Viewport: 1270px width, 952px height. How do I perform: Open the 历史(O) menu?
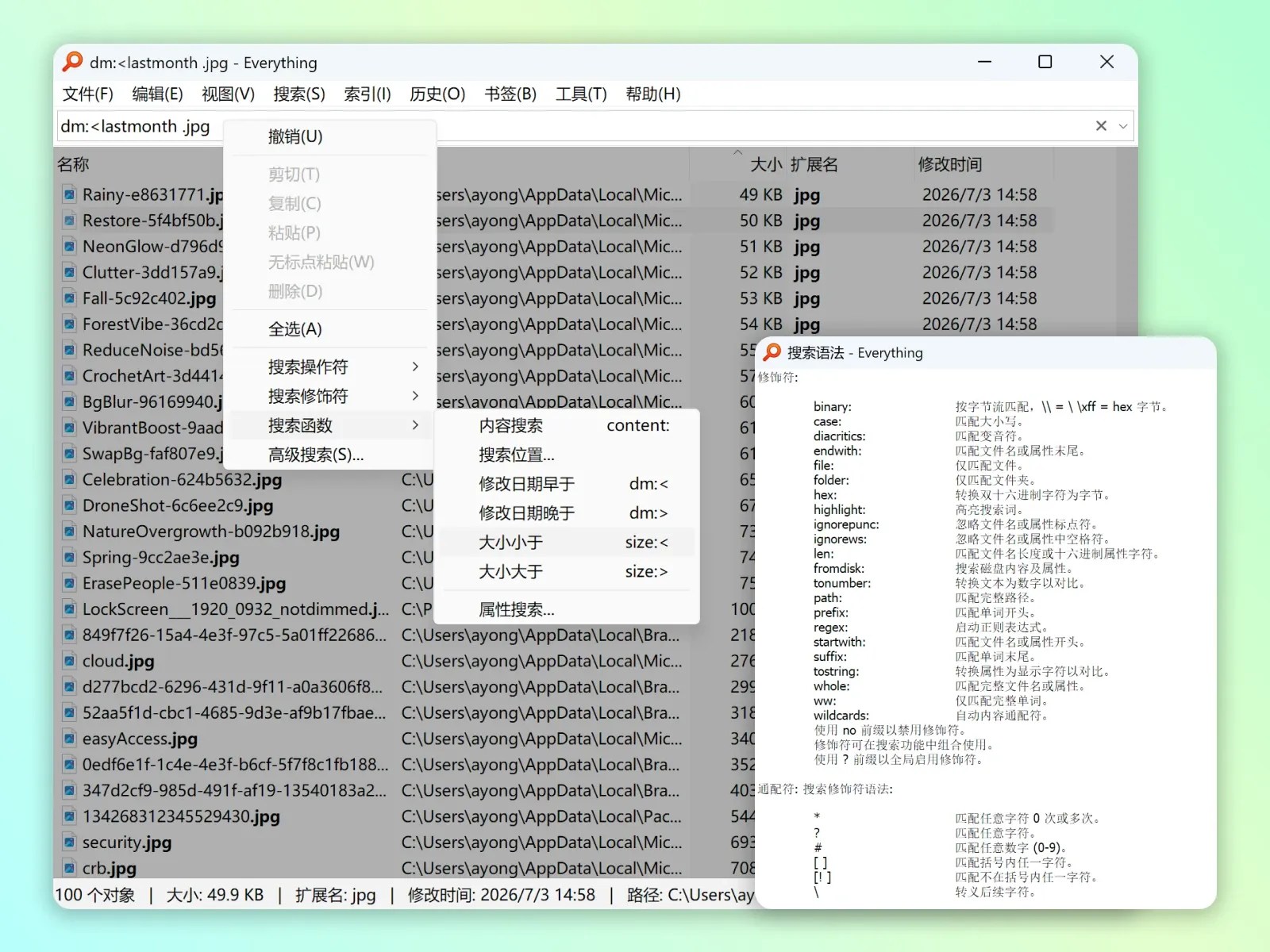(x=437, y=94)
